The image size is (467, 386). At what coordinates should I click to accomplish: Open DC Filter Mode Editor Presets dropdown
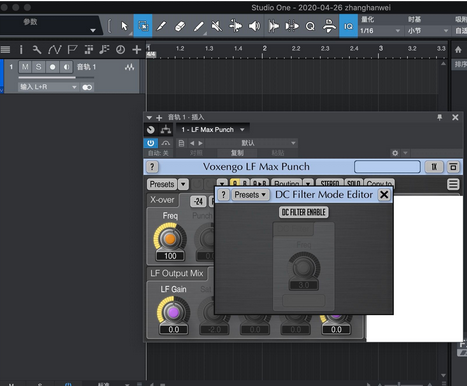pos(250,195)
